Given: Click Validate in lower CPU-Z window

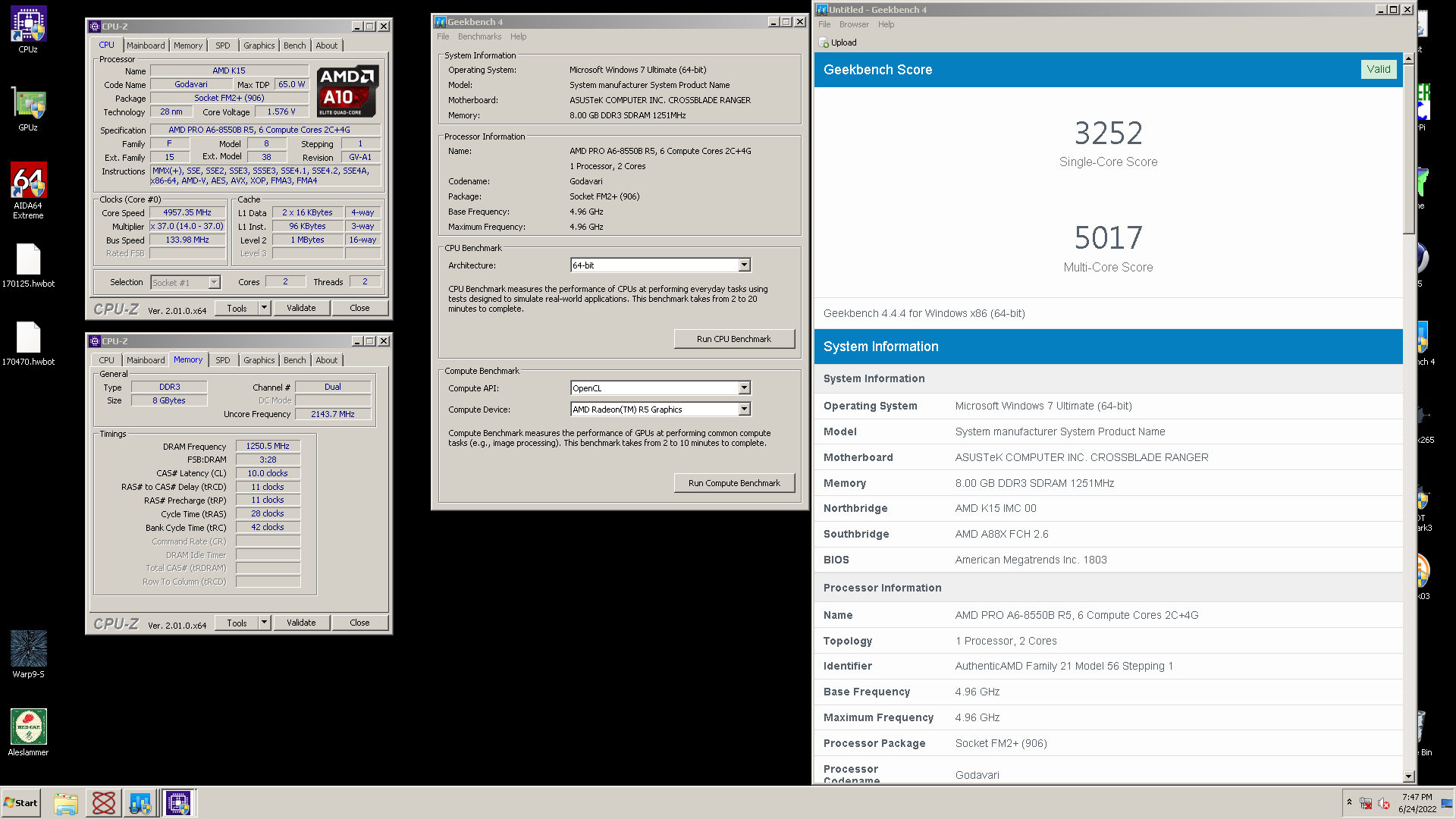Looking at the screenshot, I should click(x=301, y=623).
